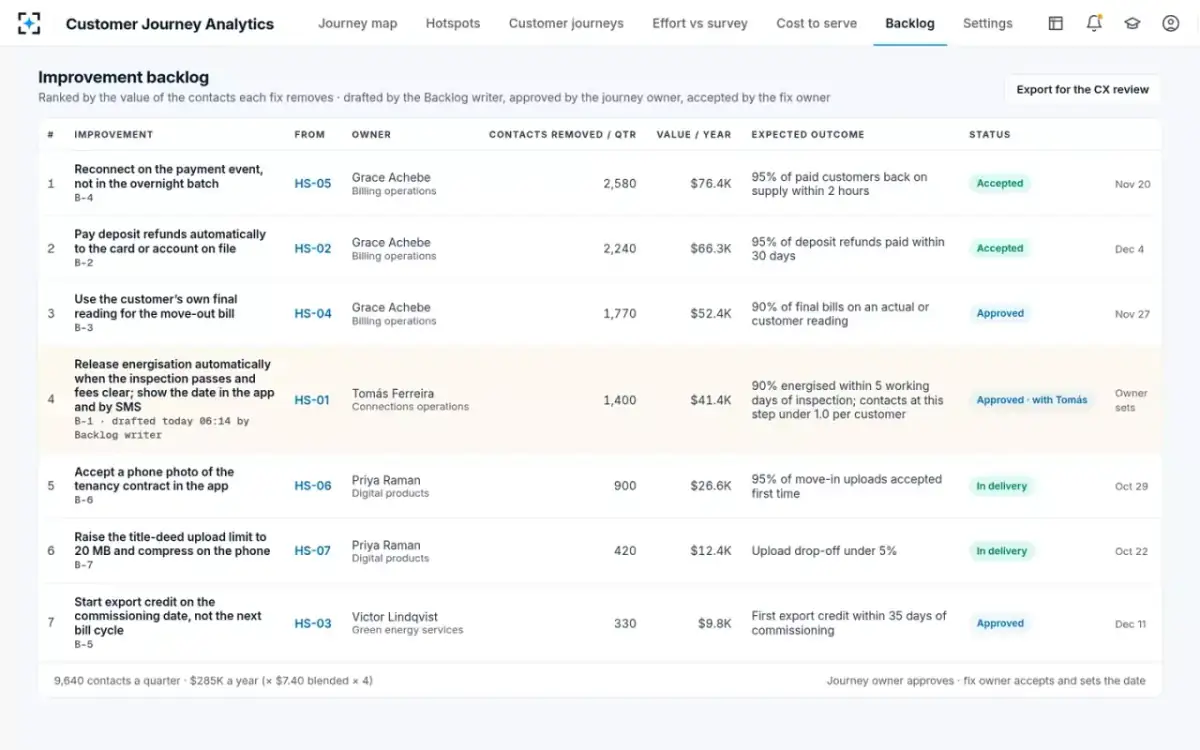Select 'Release energisation automatically' improvement
The width and height of the screenshot is (1200, 750).
click(174, 386)
